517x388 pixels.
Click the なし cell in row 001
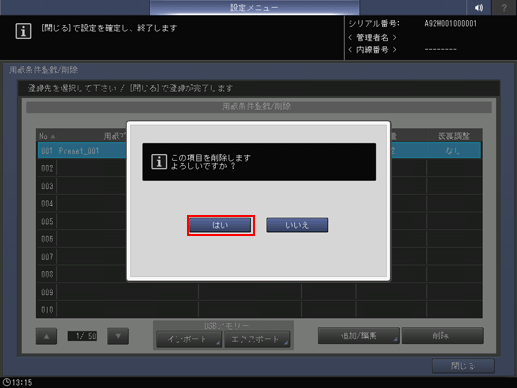[x=454, y=151]
